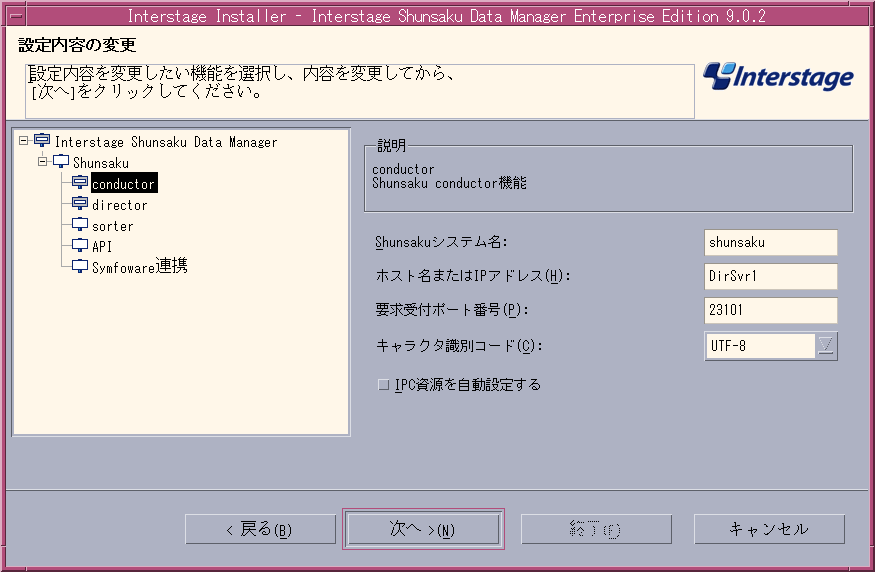Viewport: 875px width, 572px height.
Task: Select sorter in the feature tree
Action: (x=113, y=226)
